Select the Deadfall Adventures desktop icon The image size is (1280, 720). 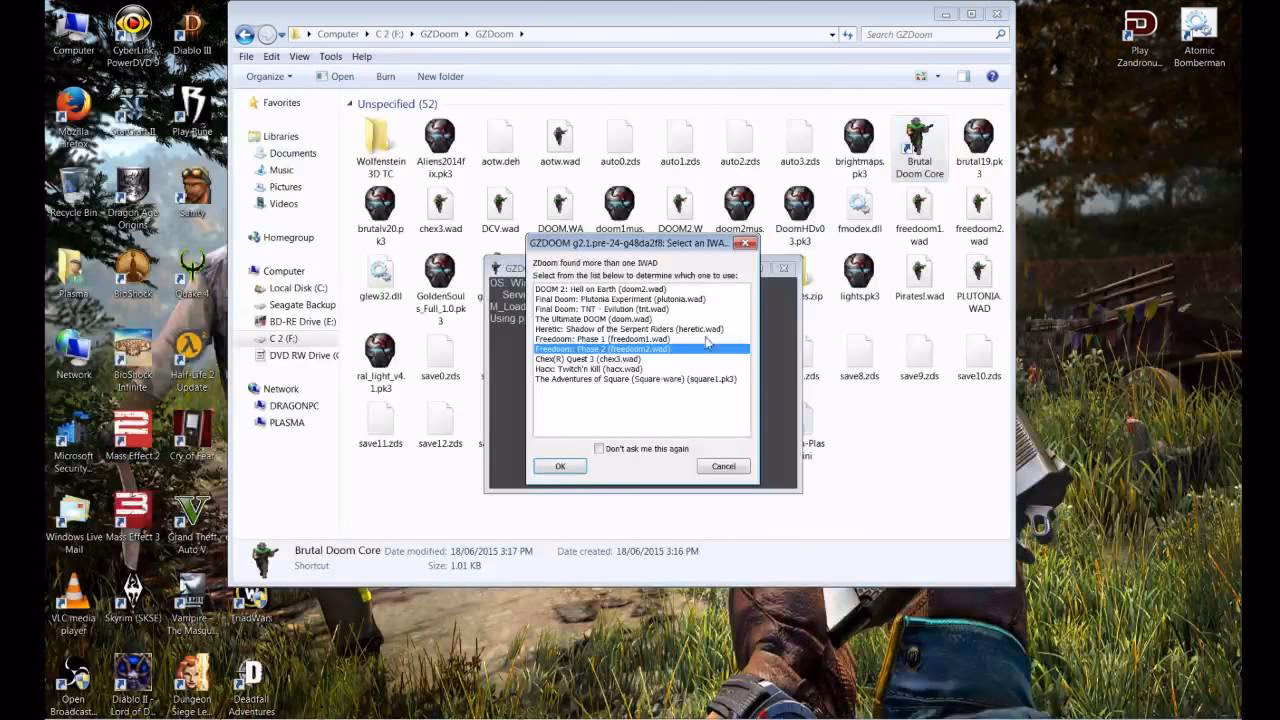[251, 686]
